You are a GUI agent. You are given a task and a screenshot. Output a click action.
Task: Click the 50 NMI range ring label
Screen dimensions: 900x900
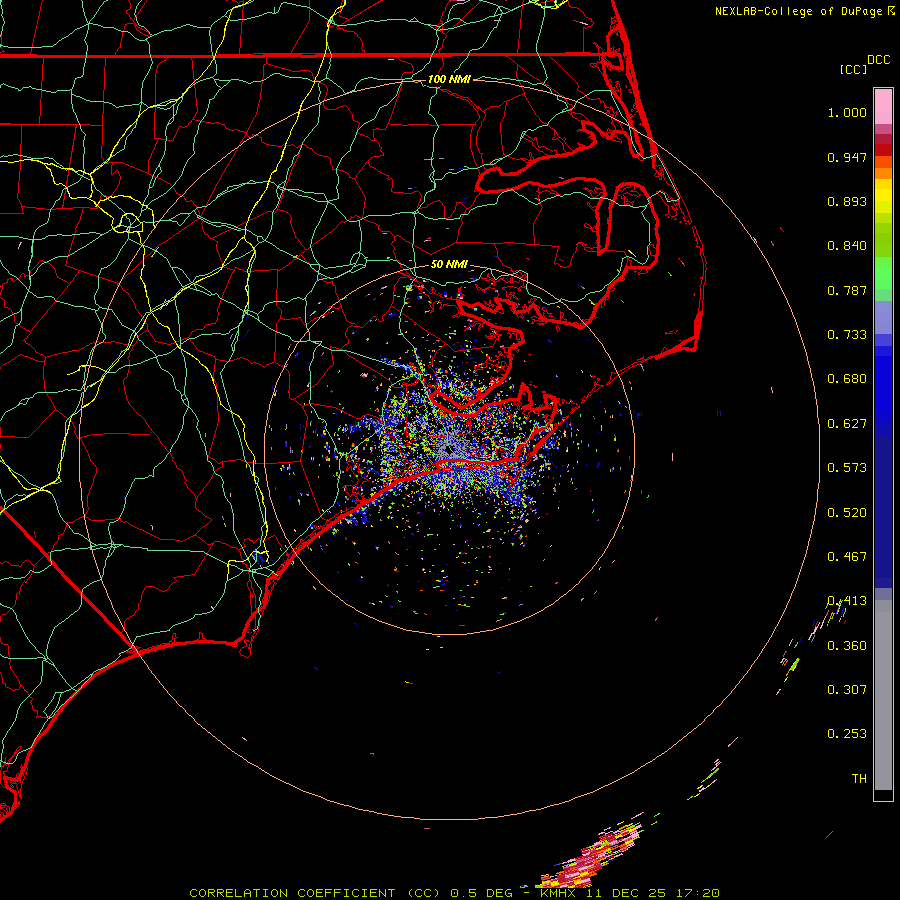pyautogui.click(x=449, y=265)
